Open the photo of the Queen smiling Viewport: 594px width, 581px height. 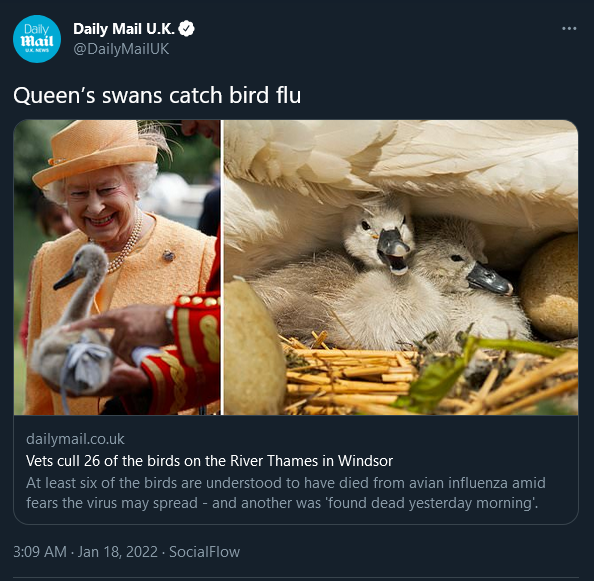[117, 267]
